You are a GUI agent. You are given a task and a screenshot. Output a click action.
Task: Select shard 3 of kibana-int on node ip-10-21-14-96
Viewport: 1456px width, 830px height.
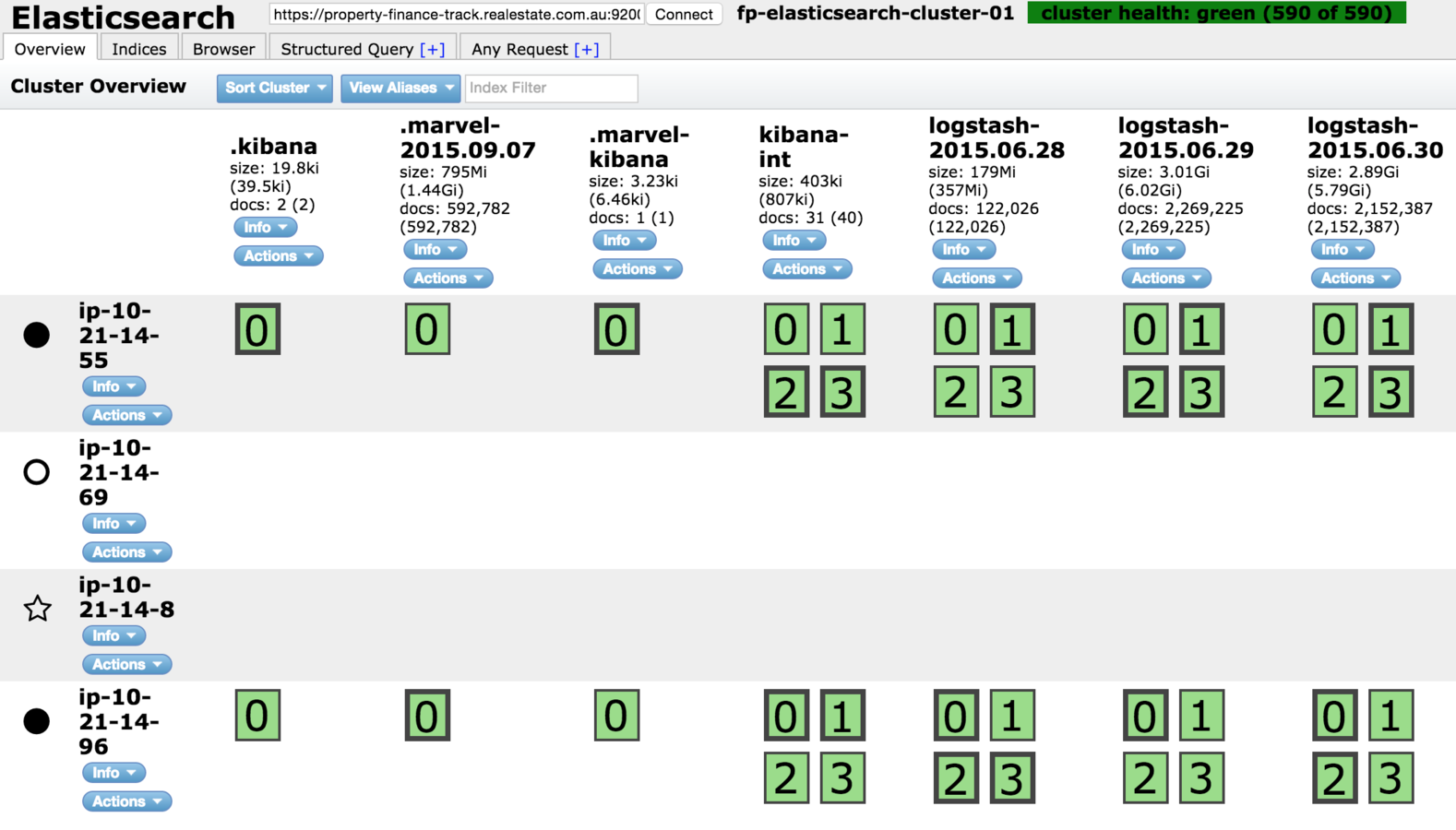(842, 778)
